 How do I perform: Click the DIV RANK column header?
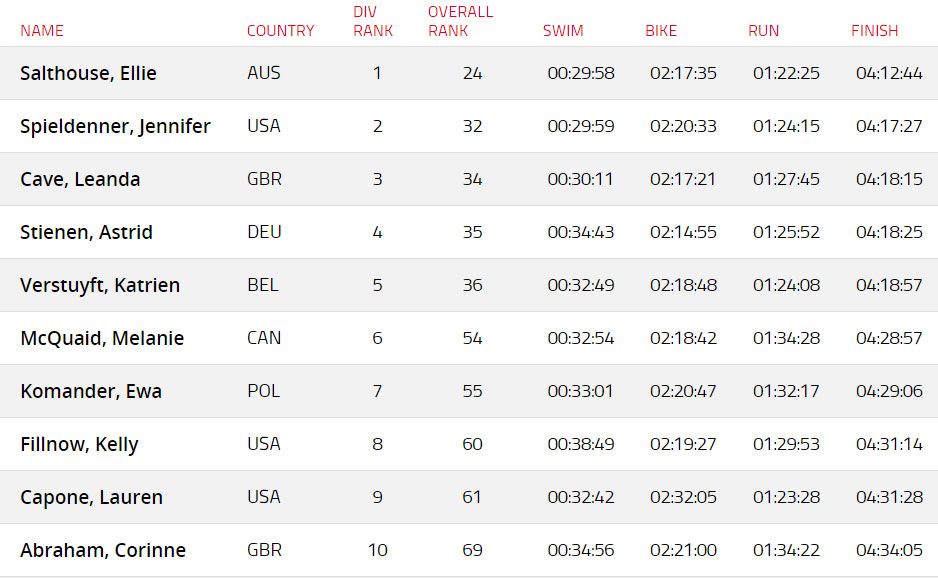(x=373, y=21)
